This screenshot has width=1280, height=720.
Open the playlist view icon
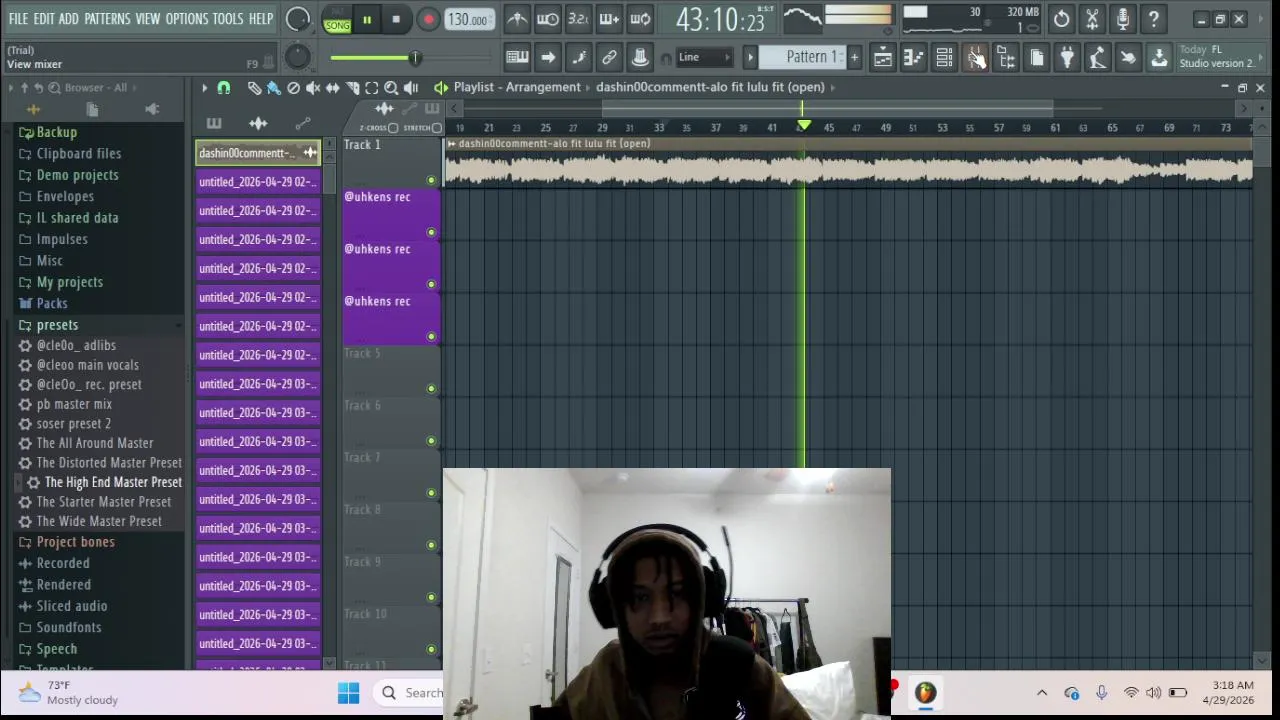(883, 58)
